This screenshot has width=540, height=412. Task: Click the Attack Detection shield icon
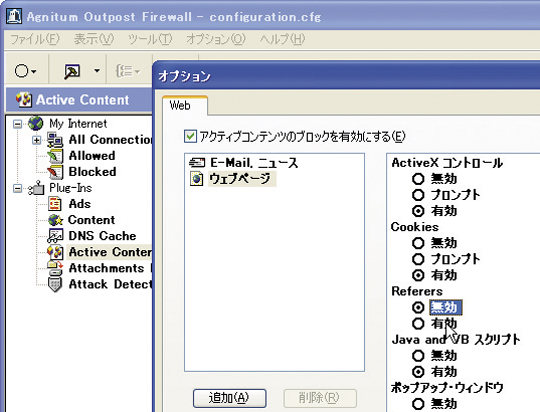click(x=55, y=284)
